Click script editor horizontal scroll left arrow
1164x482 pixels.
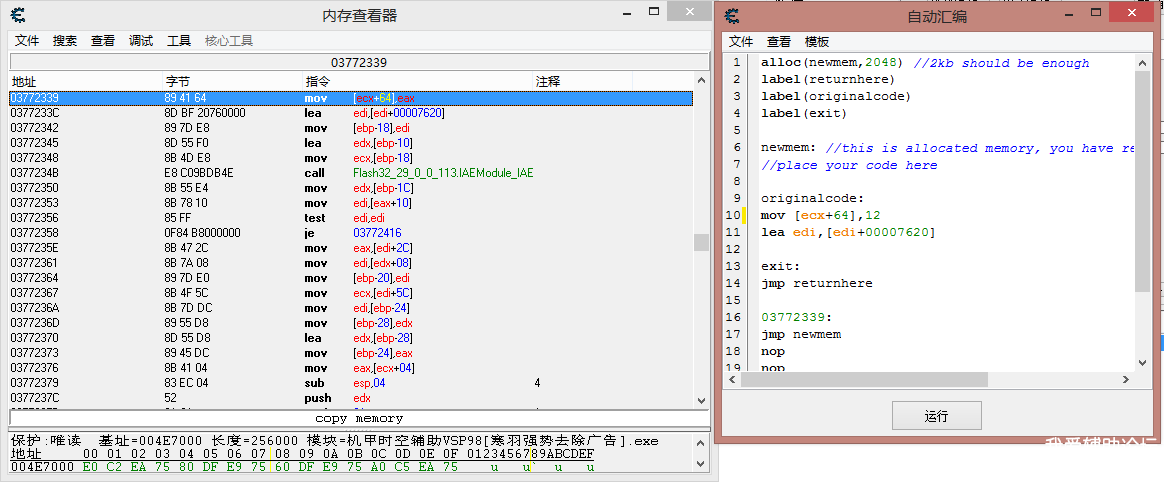pyautogui.click(x=733, y=380)
